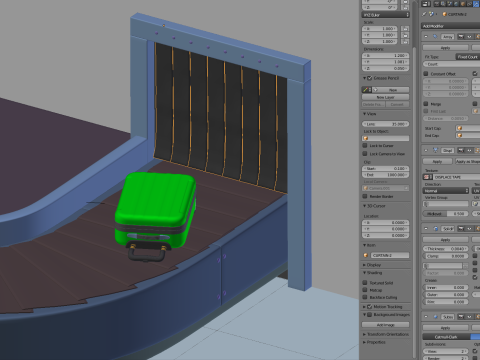The image size is (480, 360).
Task: Open the Direction Normal dropdown
Action: [x=446, y=191]
